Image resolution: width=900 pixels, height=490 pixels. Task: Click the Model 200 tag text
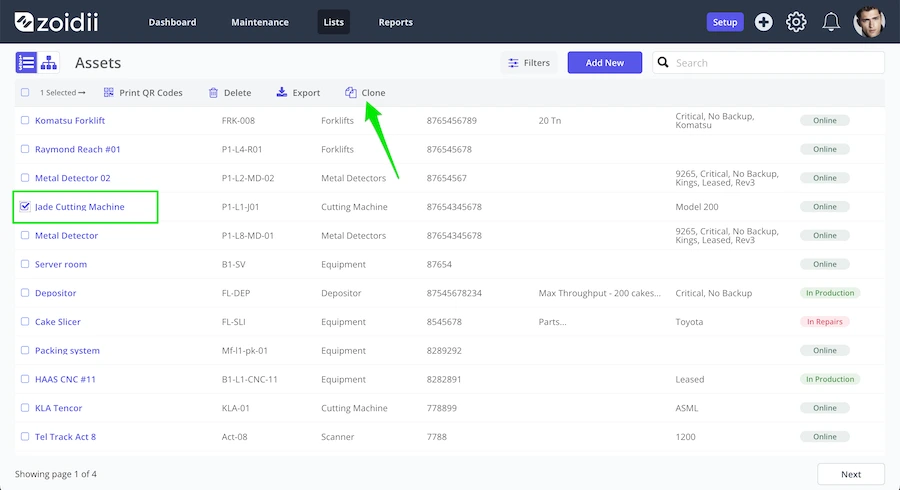(696, 207)
